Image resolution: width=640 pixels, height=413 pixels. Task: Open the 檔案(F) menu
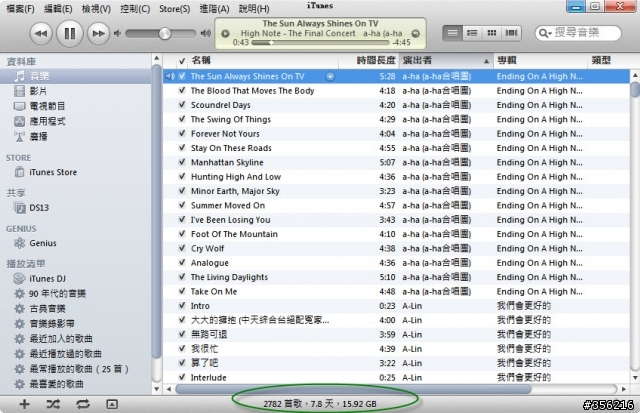pos(20,9)
